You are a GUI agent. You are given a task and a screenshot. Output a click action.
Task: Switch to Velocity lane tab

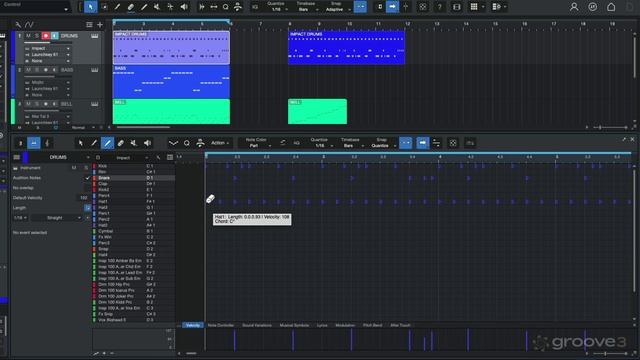tap(193, 325)
